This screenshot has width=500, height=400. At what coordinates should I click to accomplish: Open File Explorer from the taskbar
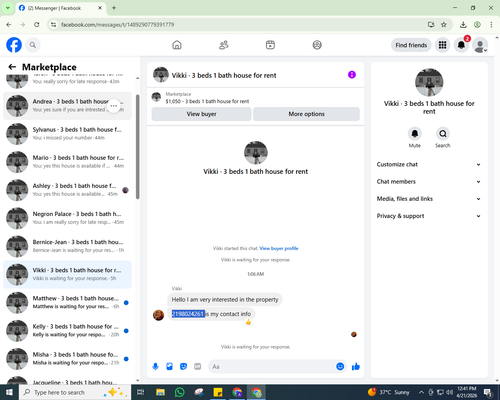[160, 392]
